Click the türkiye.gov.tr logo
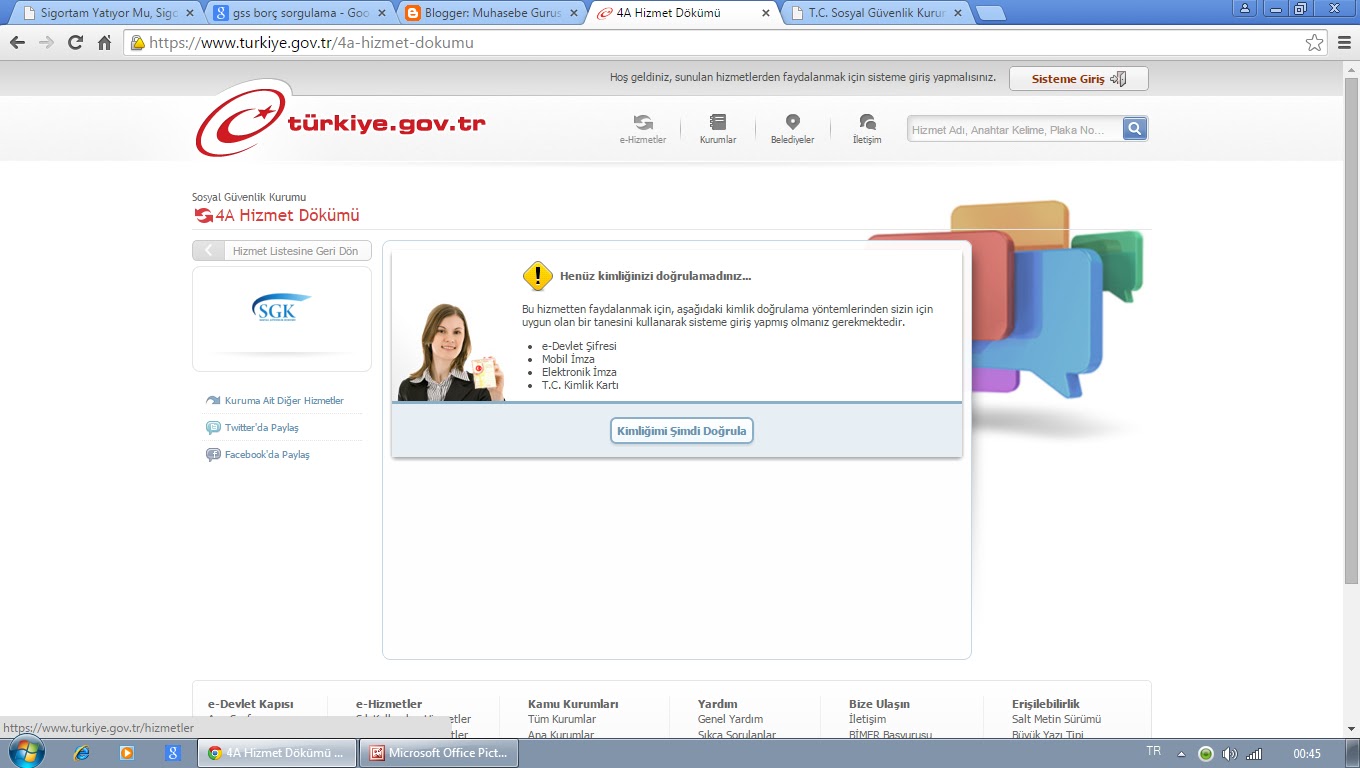 click(x=341, y=118)
